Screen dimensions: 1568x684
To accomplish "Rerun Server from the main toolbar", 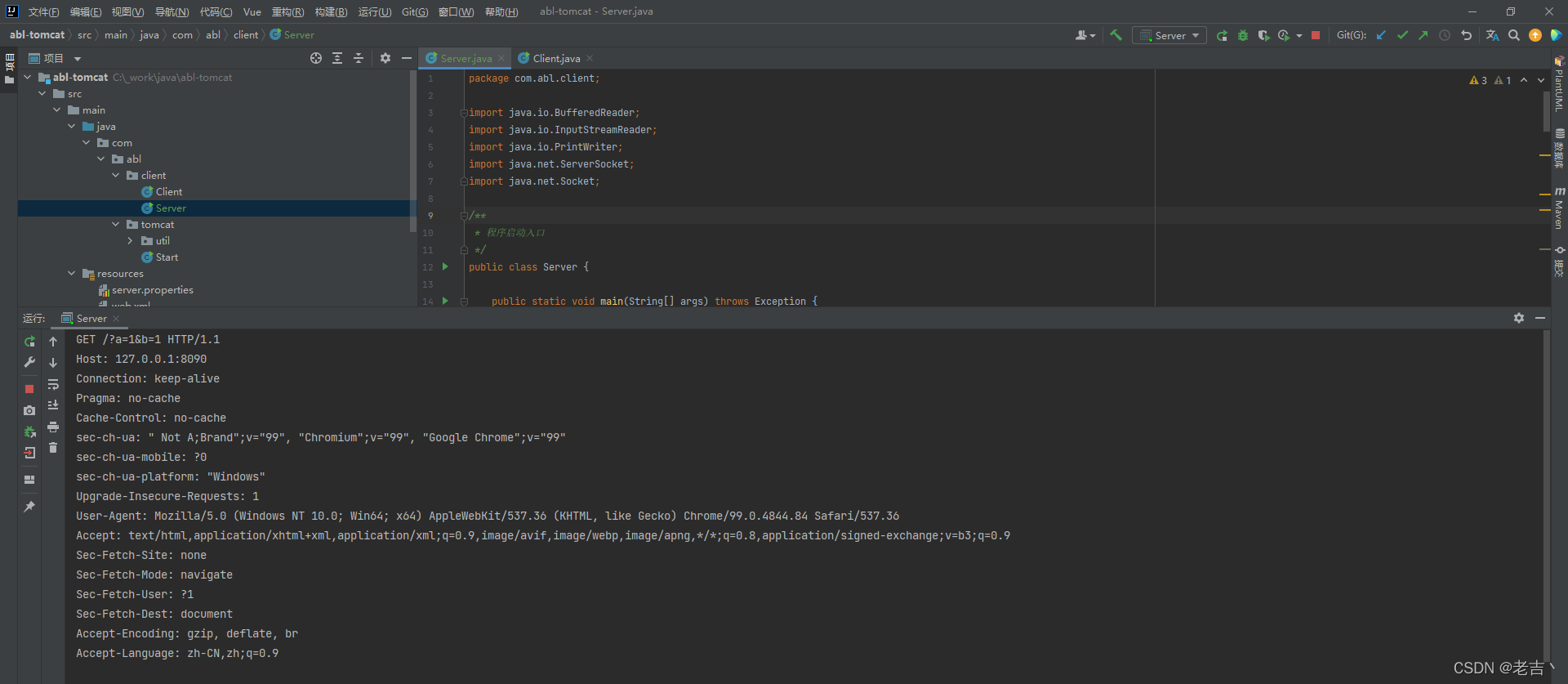I will pyautogui.click(x=1222, y=35).
